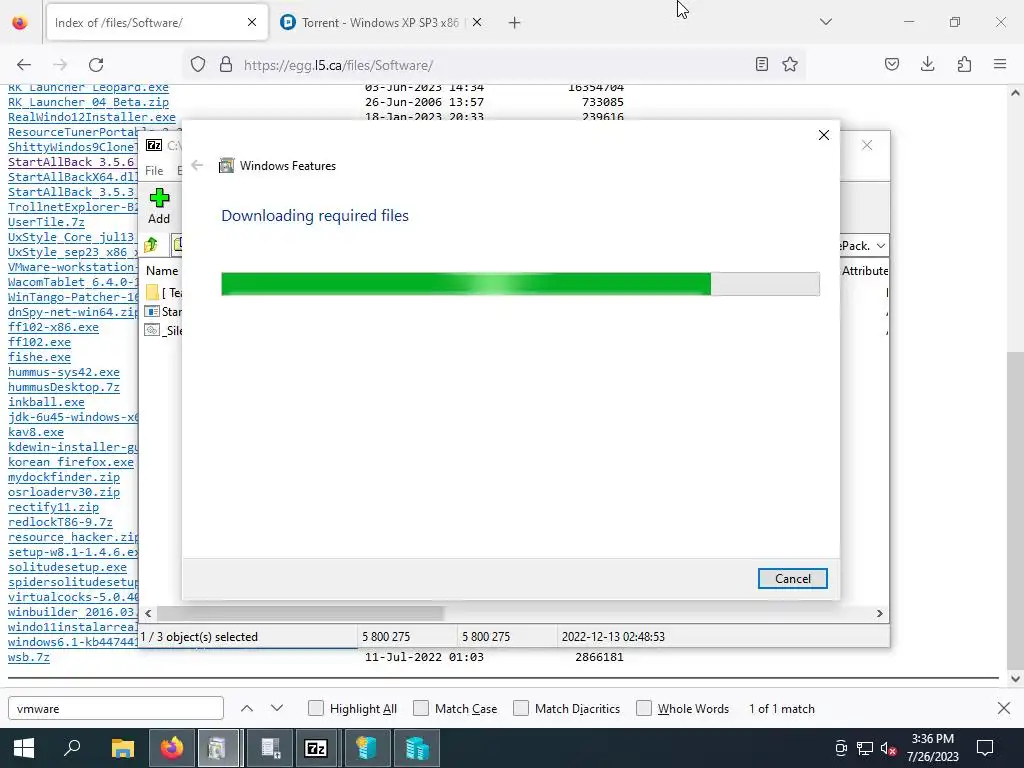
Task: Click the Firefox back arrow
Action: [x=24, y=65]
